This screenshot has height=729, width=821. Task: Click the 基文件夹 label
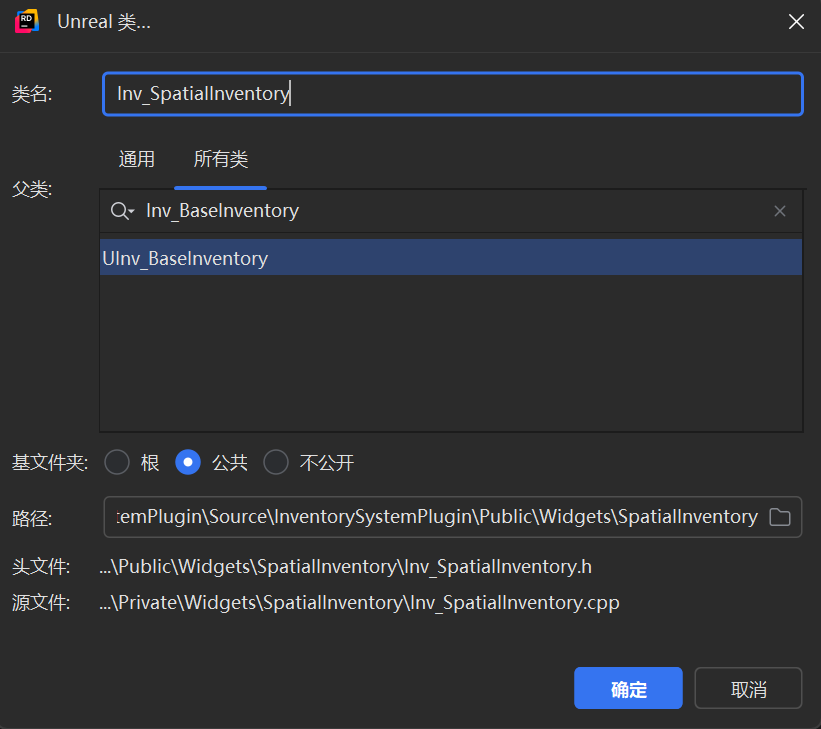tap(50, 463)
